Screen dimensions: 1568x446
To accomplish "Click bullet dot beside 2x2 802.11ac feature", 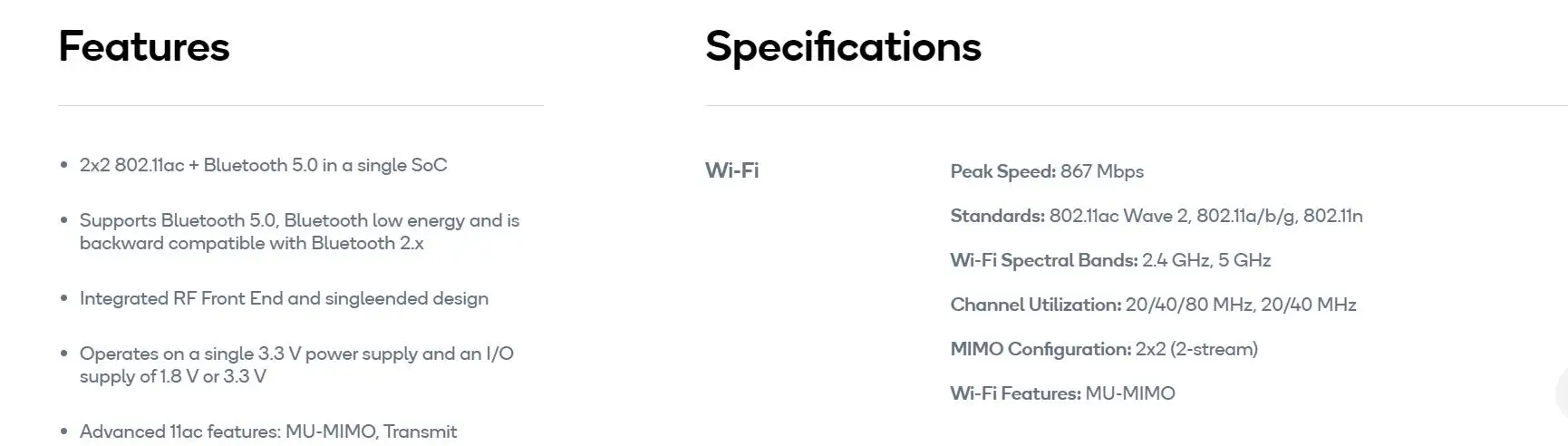I will (63, 165).
